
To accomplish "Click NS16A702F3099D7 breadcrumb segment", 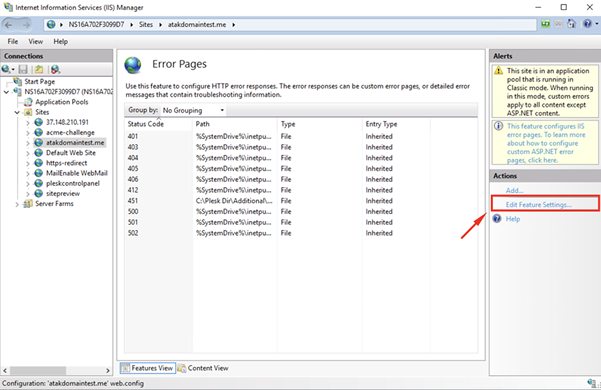I will 96,25.
